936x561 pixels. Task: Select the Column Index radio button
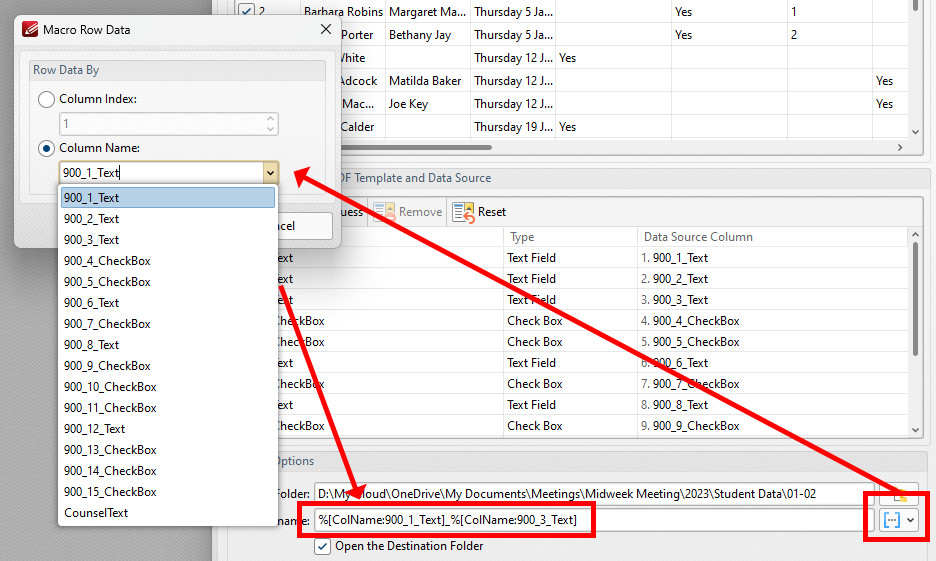point(47,99)
